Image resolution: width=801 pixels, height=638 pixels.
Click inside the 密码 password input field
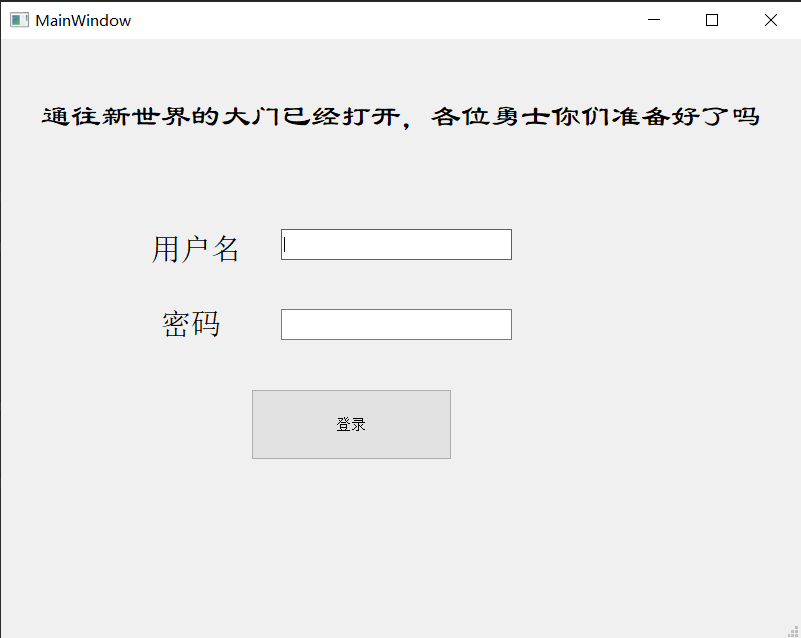tap(396, 324)
